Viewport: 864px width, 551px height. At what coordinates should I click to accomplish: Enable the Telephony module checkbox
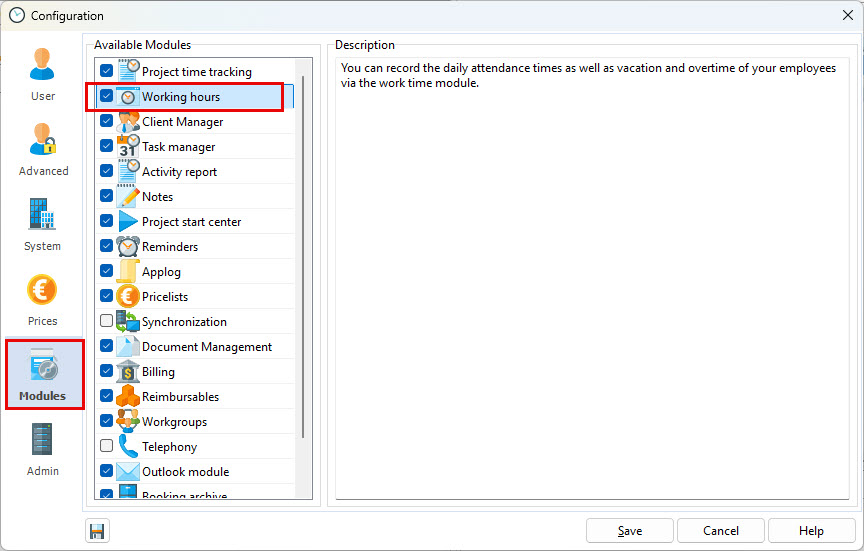[107, 447]
